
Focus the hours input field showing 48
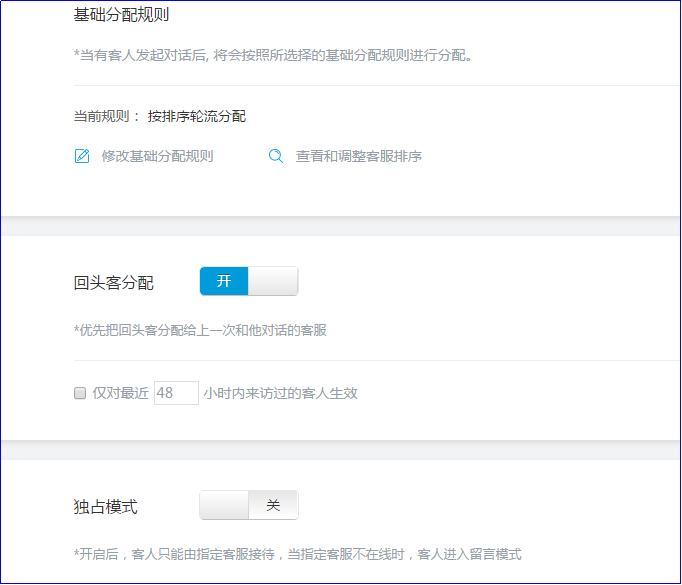pos(176,393)
